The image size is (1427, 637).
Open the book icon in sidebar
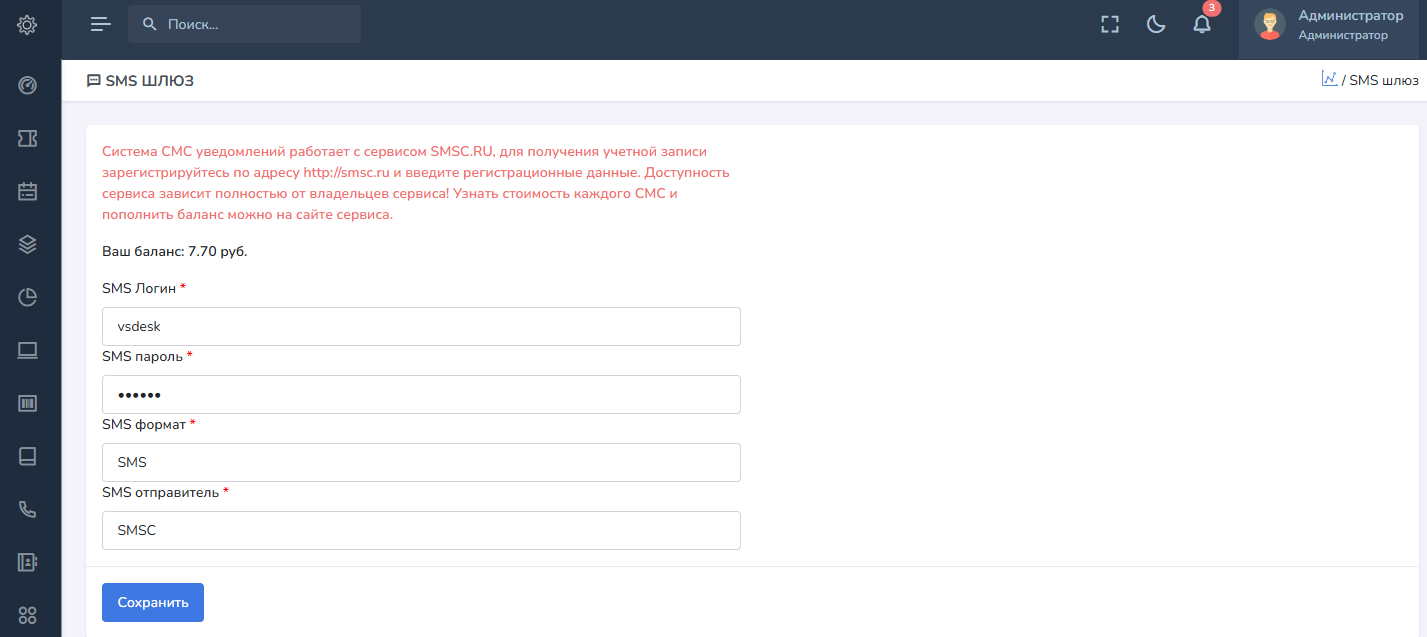click(27, 456)
